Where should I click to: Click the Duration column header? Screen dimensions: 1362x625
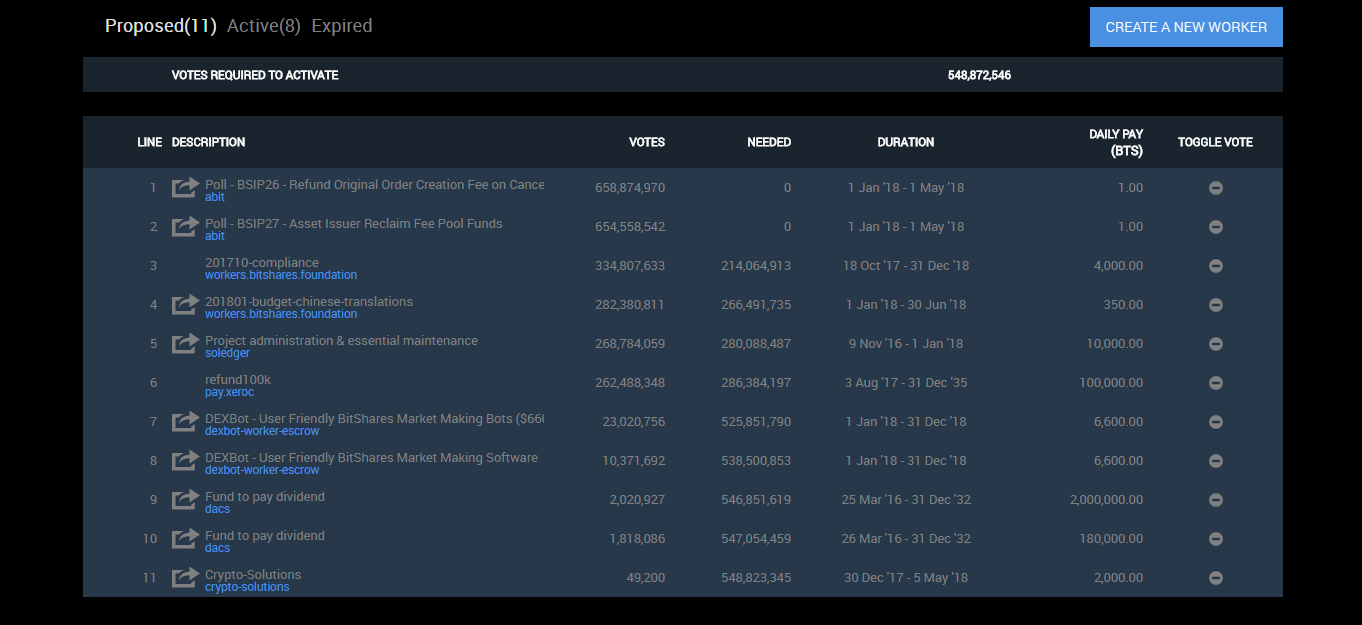pyautogui.click(x=906, y=142)
